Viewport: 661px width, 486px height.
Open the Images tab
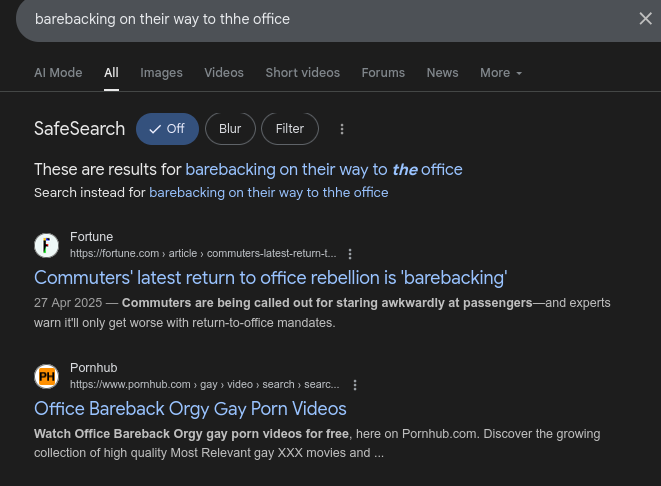click(161, 72)
